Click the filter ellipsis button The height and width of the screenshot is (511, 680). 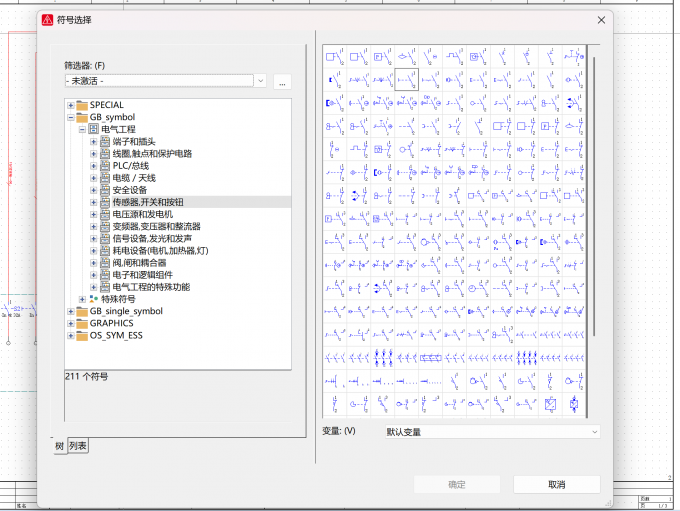click(282, 82)
